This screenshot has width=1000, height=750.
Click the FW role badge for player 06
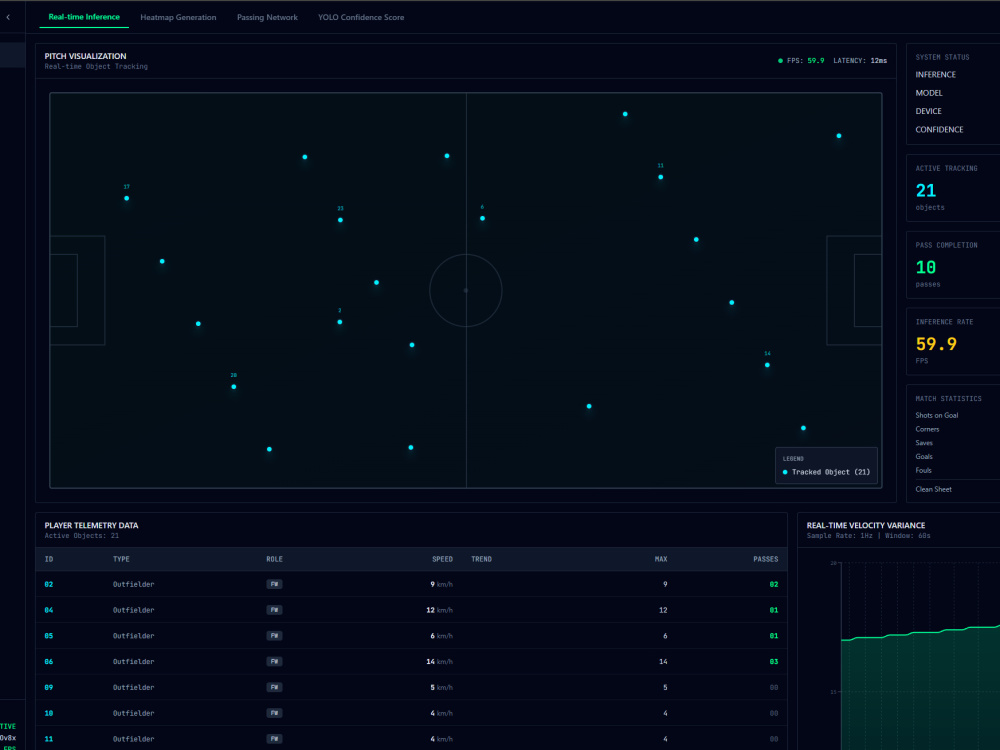(x=274, y=661)
